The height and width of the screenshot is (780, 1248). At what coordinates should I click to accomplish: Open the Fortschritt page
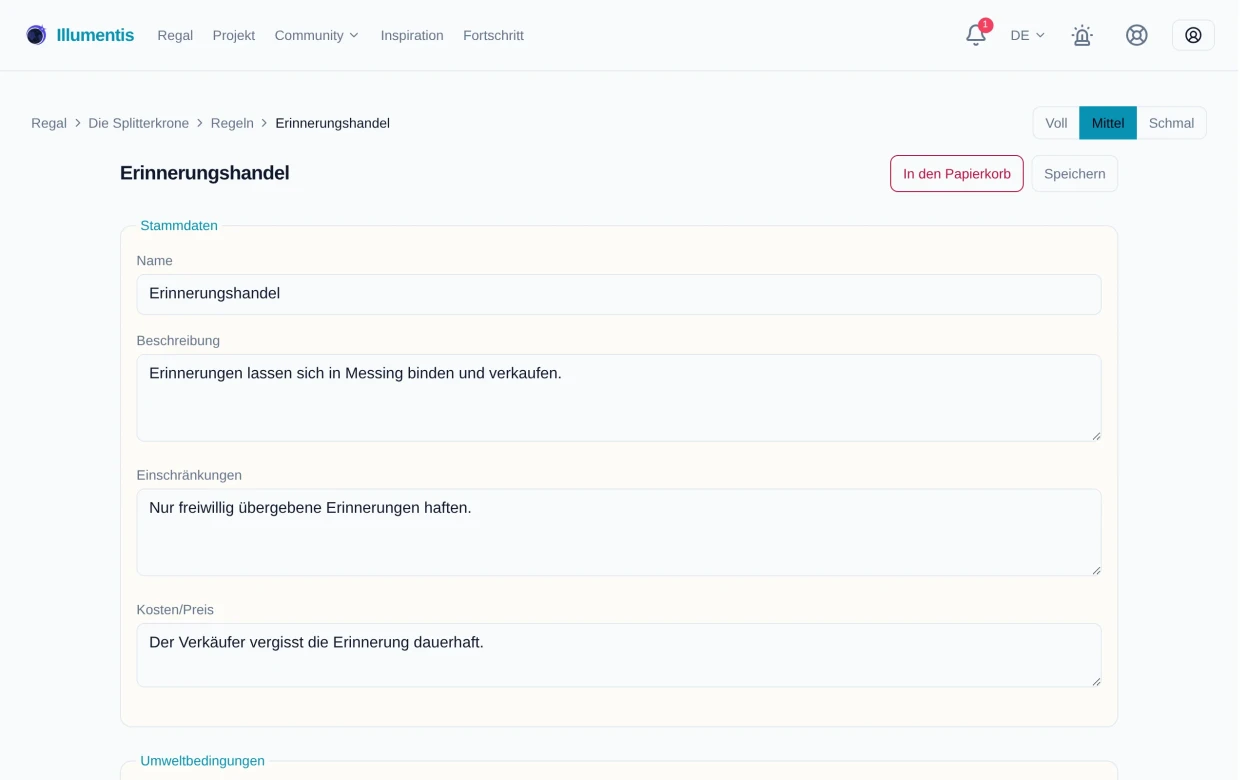coord(493,35)
